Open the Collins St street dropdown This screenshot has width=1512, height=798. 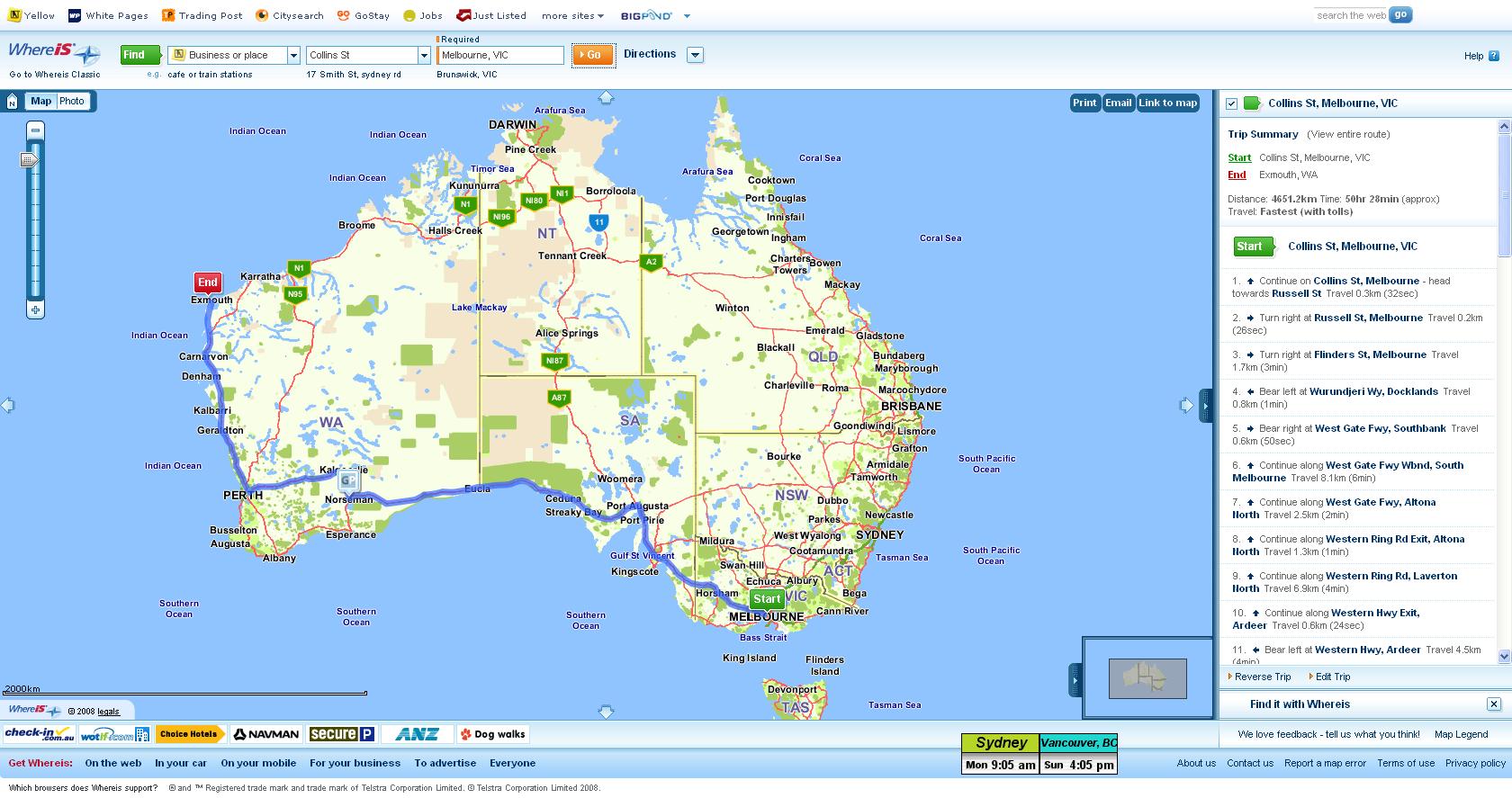[x=425, y=56]
